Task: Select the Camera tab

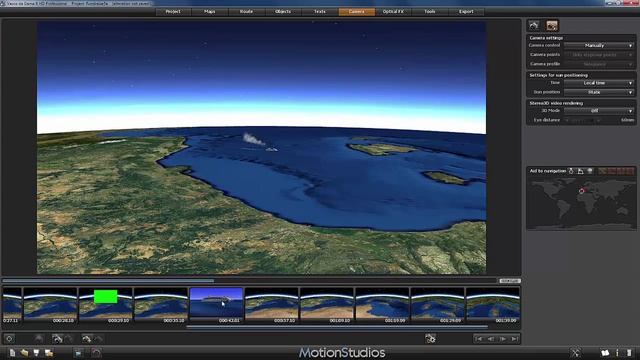Action: (356, 12)
